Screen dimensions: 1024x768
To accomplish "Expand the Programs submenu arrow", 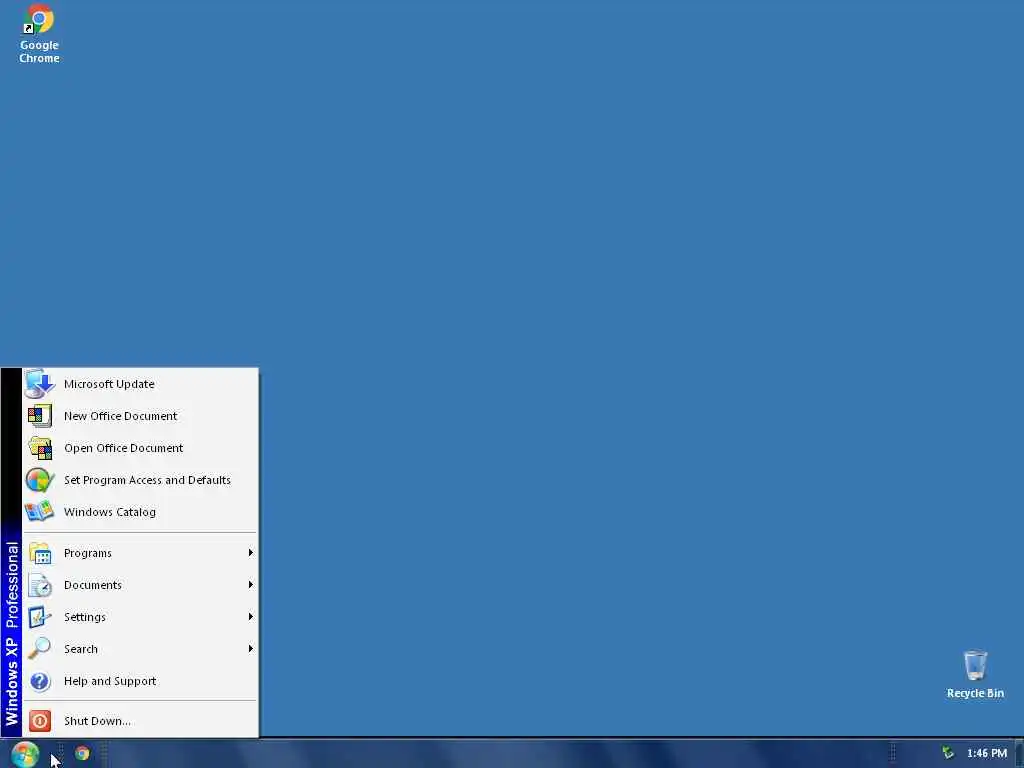I will (250, 552).
